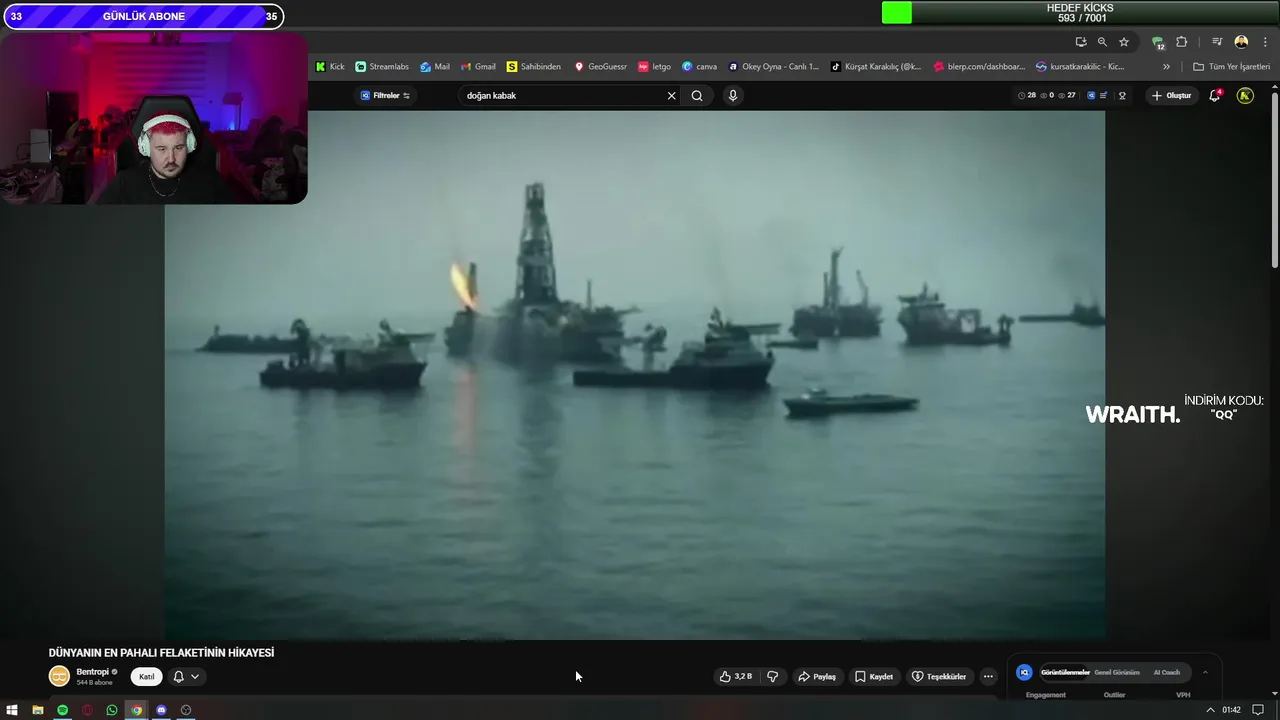
Task: Click the award ribbon icon left of Oluştur
Action: pos(1122,95)
